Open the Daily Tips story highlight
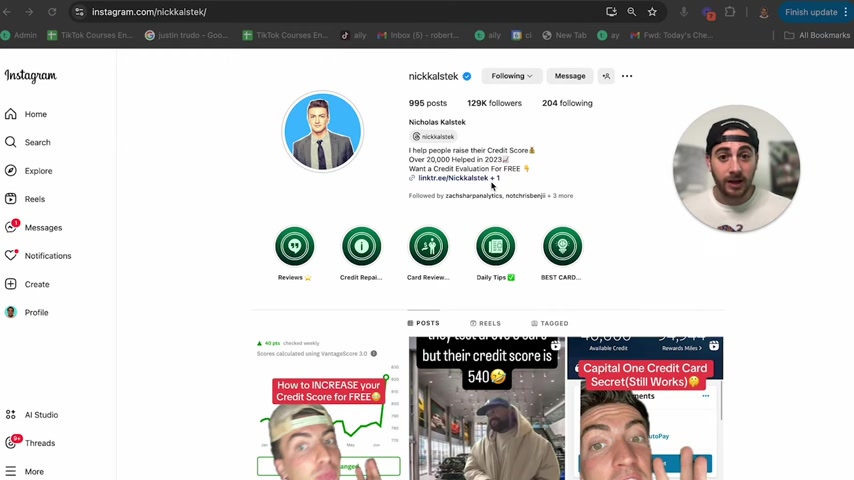 pos(496,246)
